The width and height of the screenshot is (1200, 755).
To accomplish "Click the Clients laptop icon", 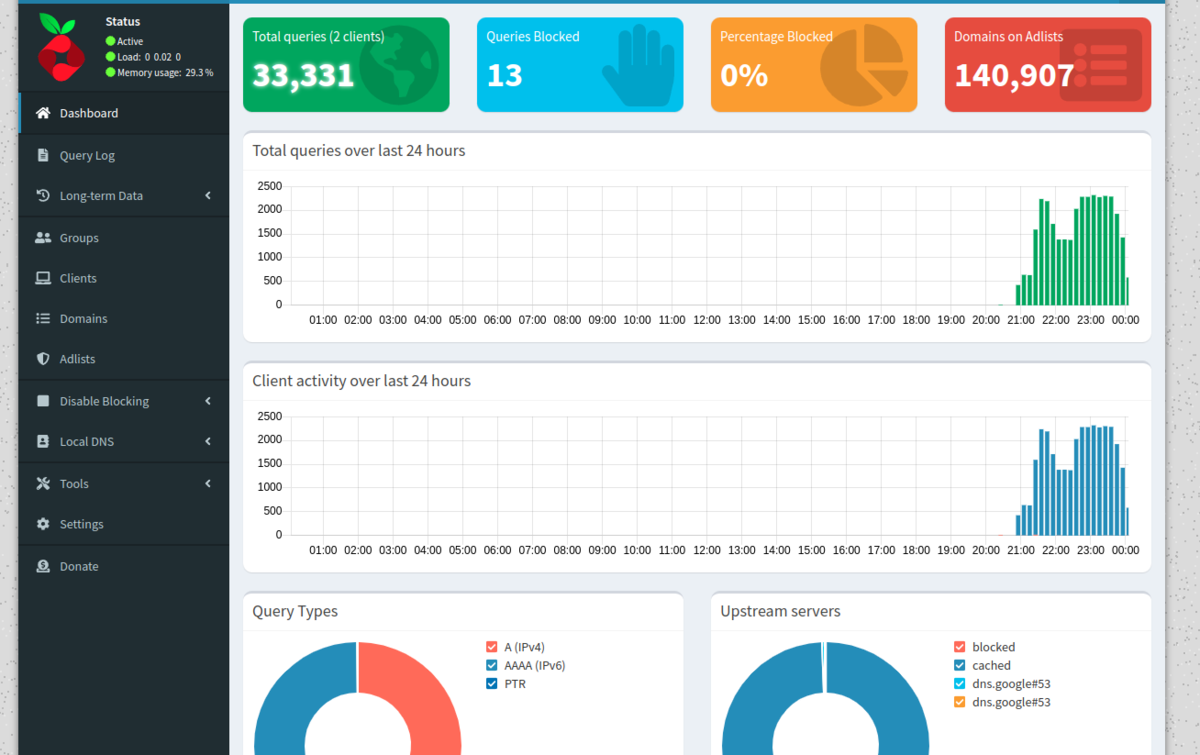I will pyautogui.click(x=43, y=278).
